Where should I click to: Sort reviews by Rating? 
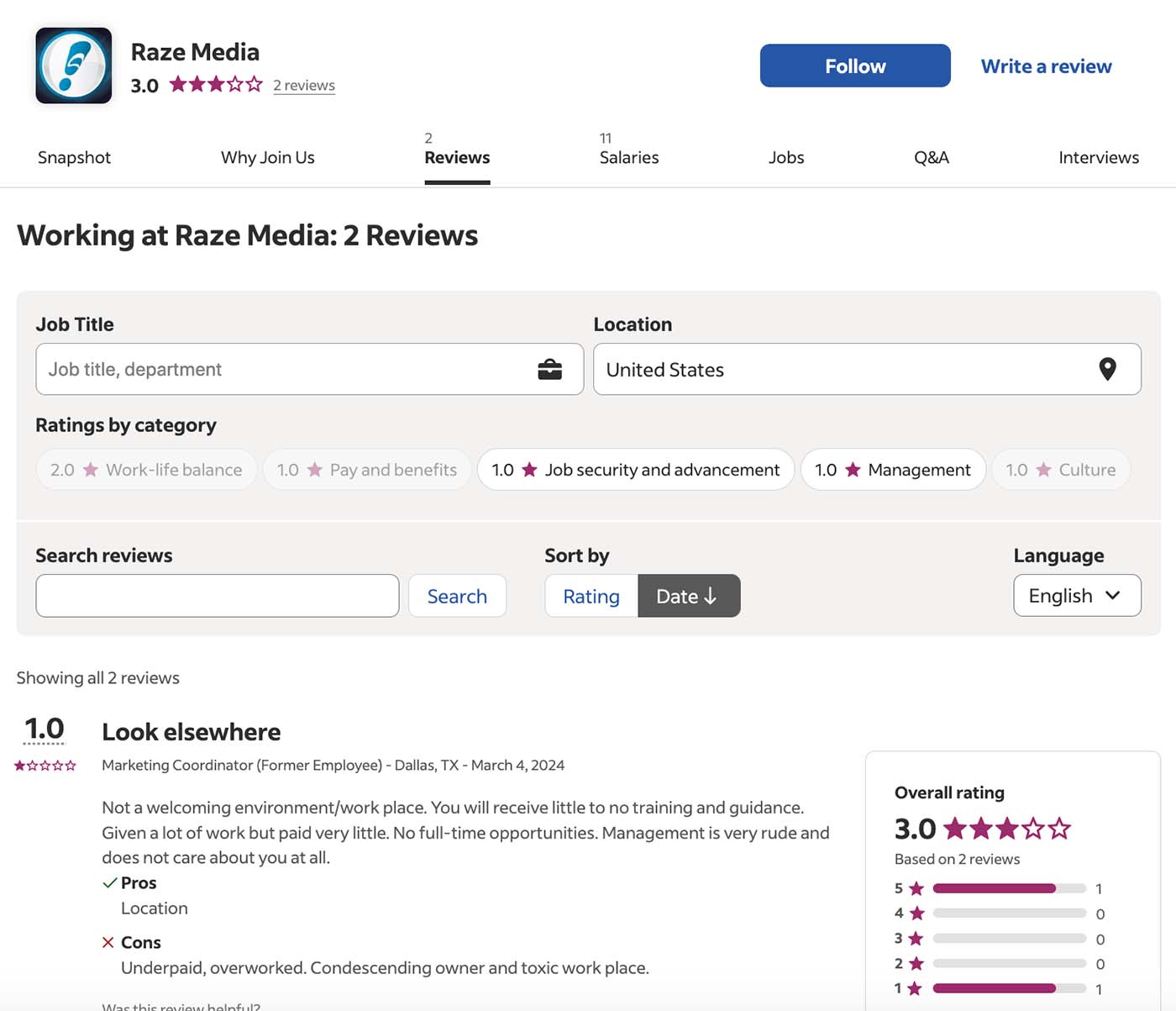(591, 596)
